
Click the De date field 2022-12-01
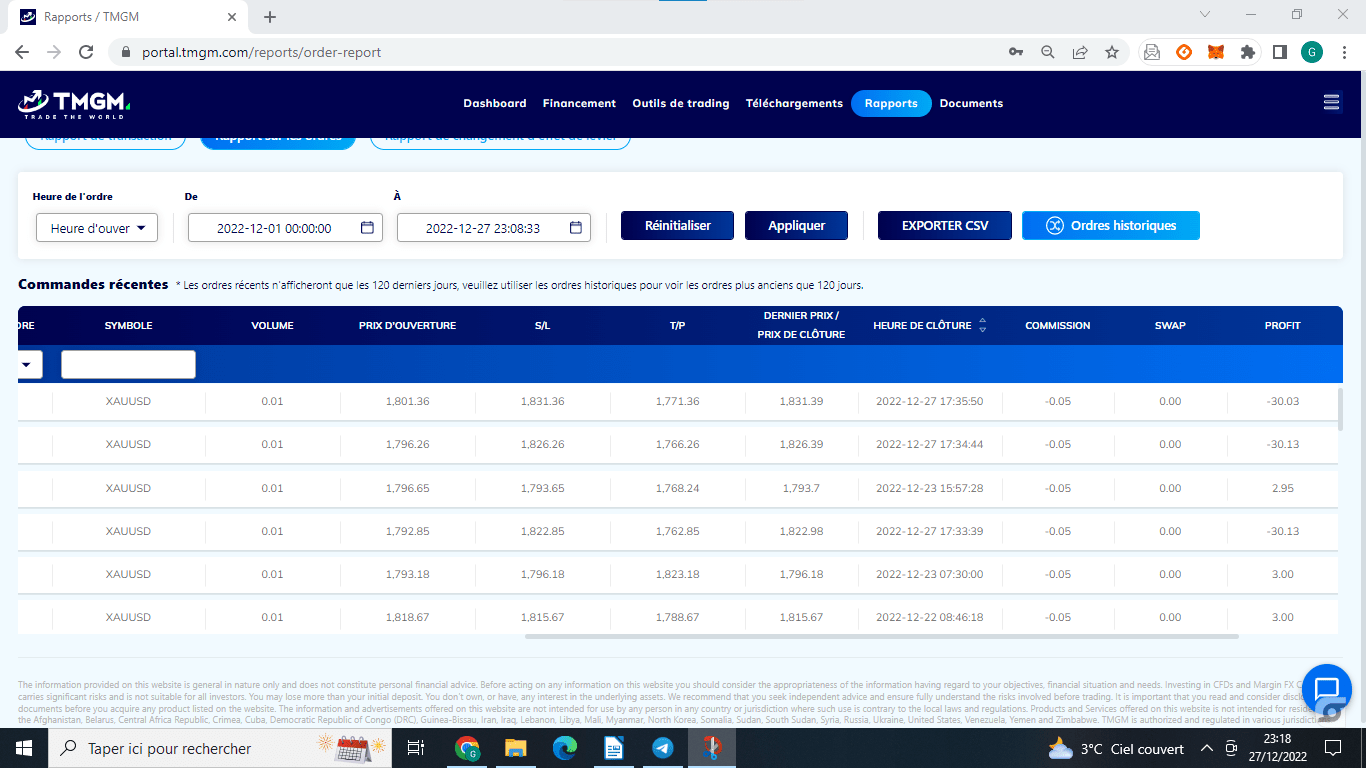284,228
